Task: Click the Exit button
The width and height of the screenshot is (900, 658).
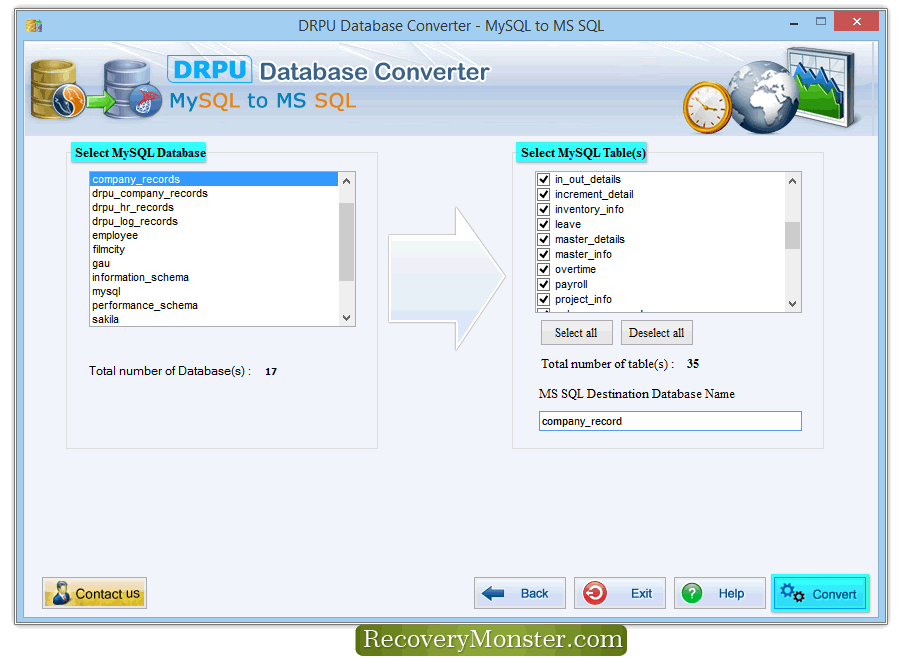Action: tap(620, 593)
